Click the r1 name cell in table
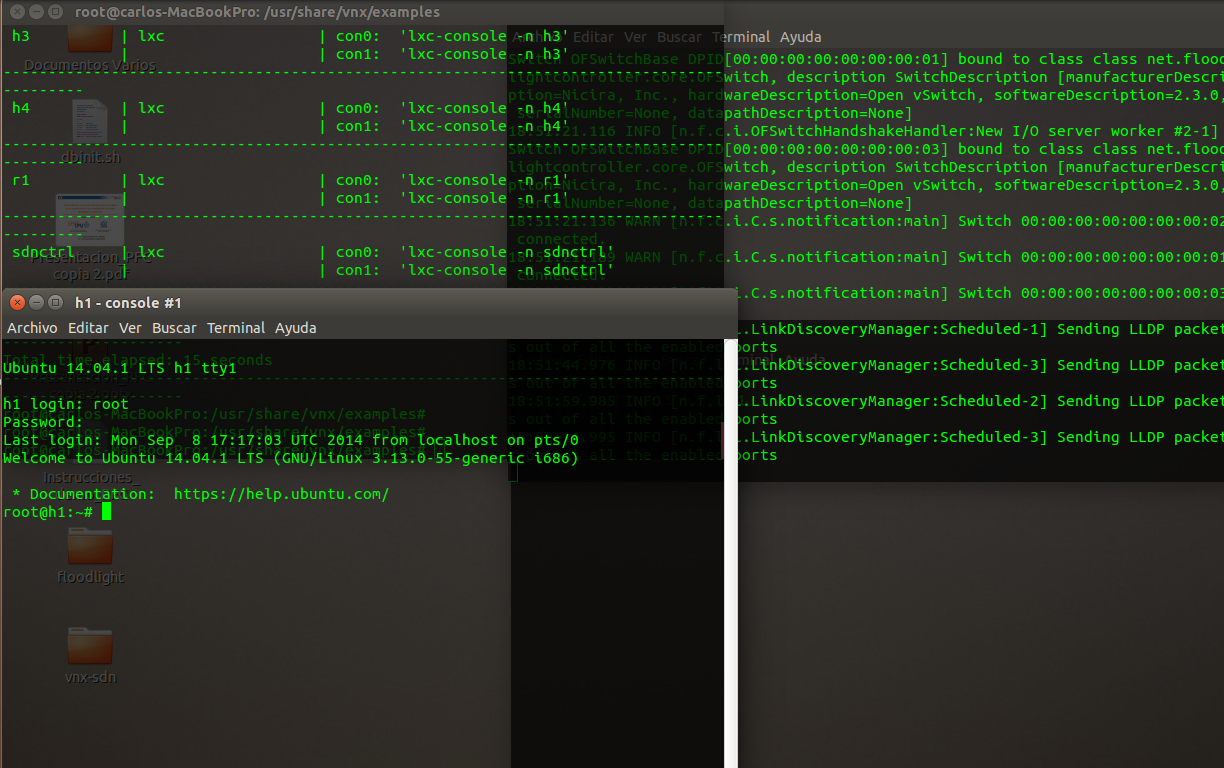Screen dimensions: 1224x768 click(21, 180)
